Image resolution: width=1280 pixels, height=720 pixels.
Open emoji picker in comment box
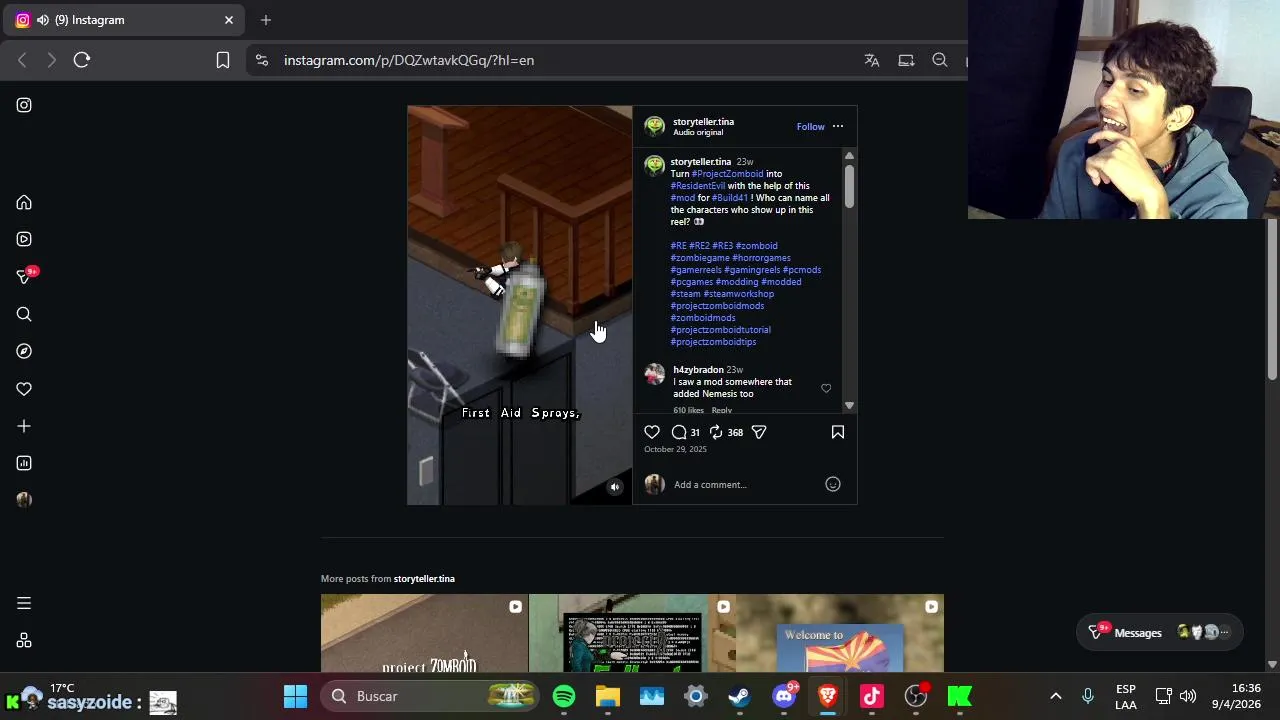pyautogui.click(x=833, y=484)
